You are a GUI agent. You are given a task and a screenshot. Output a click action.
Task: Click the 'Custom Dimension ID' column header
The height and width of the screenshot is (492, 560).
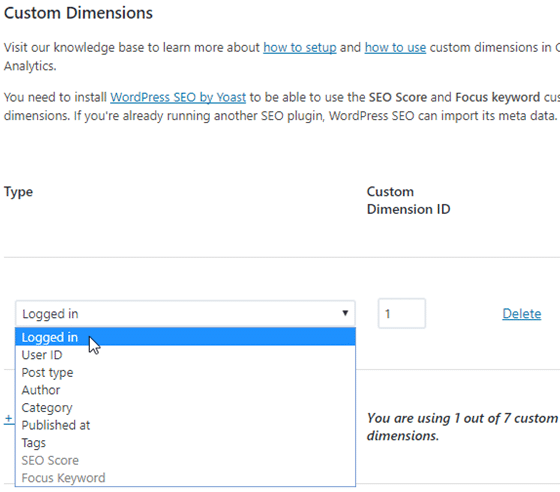click(409, 200)
